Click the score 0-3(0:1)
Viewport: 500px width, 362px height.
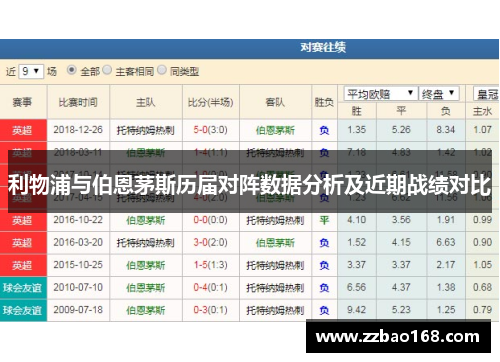click(211, 310)
